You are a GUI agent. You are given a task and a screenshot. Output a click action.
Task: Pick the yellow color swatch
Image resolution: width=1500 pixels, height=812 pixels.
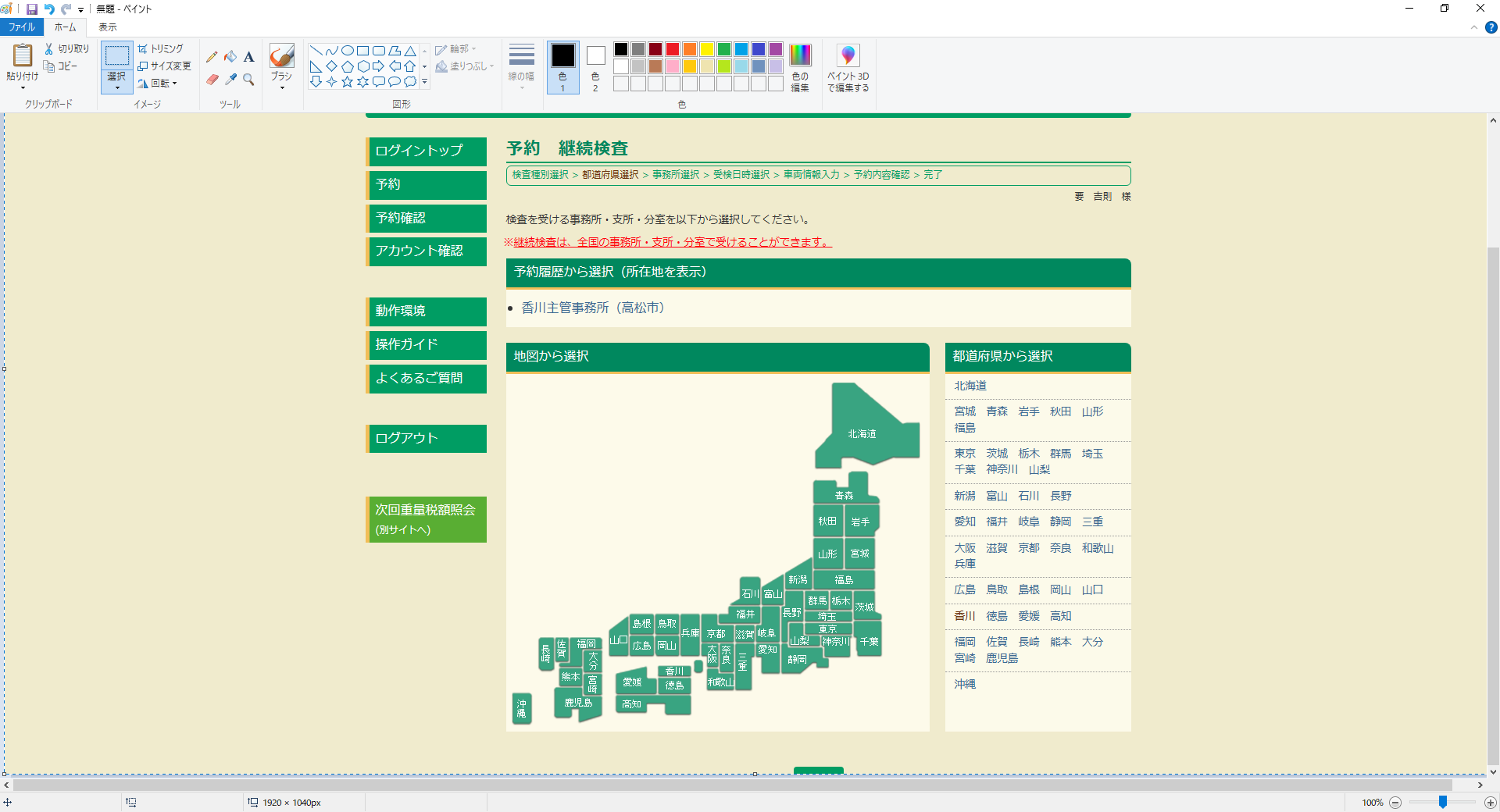pos(707,49)
